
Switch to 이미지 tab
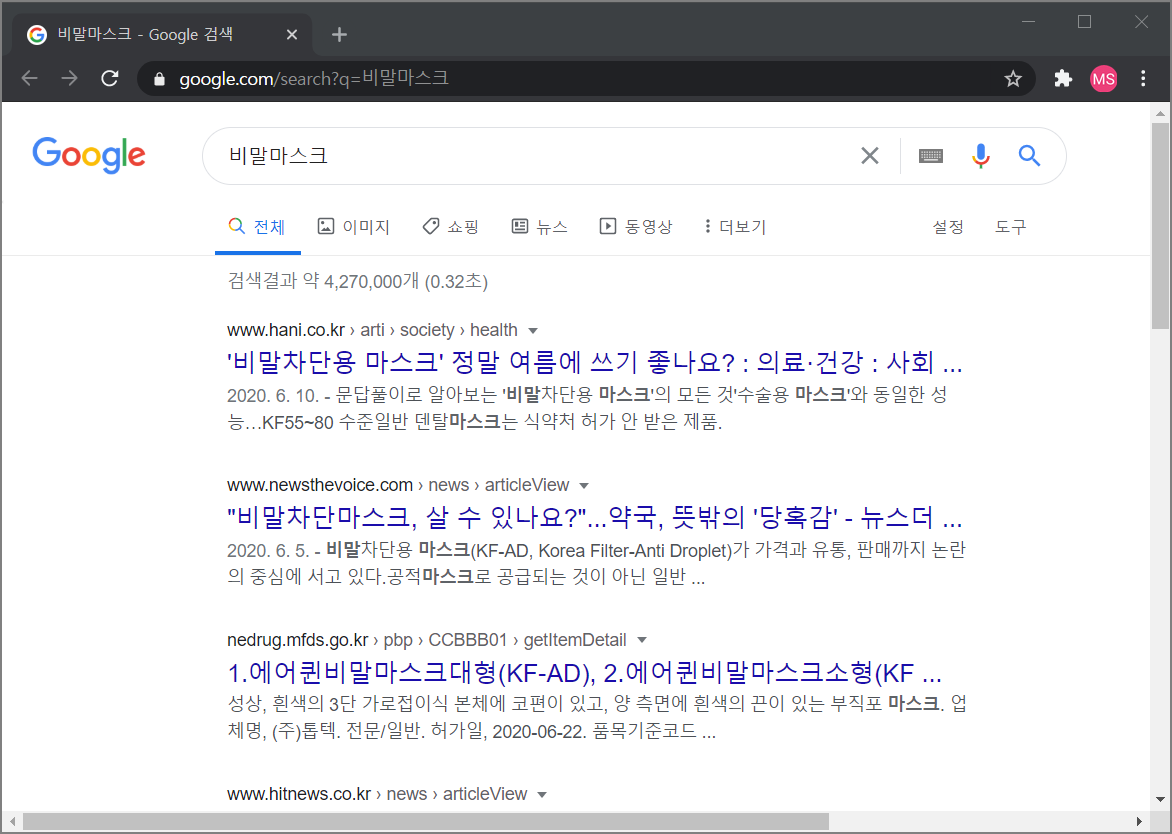(x=354, y=227)
